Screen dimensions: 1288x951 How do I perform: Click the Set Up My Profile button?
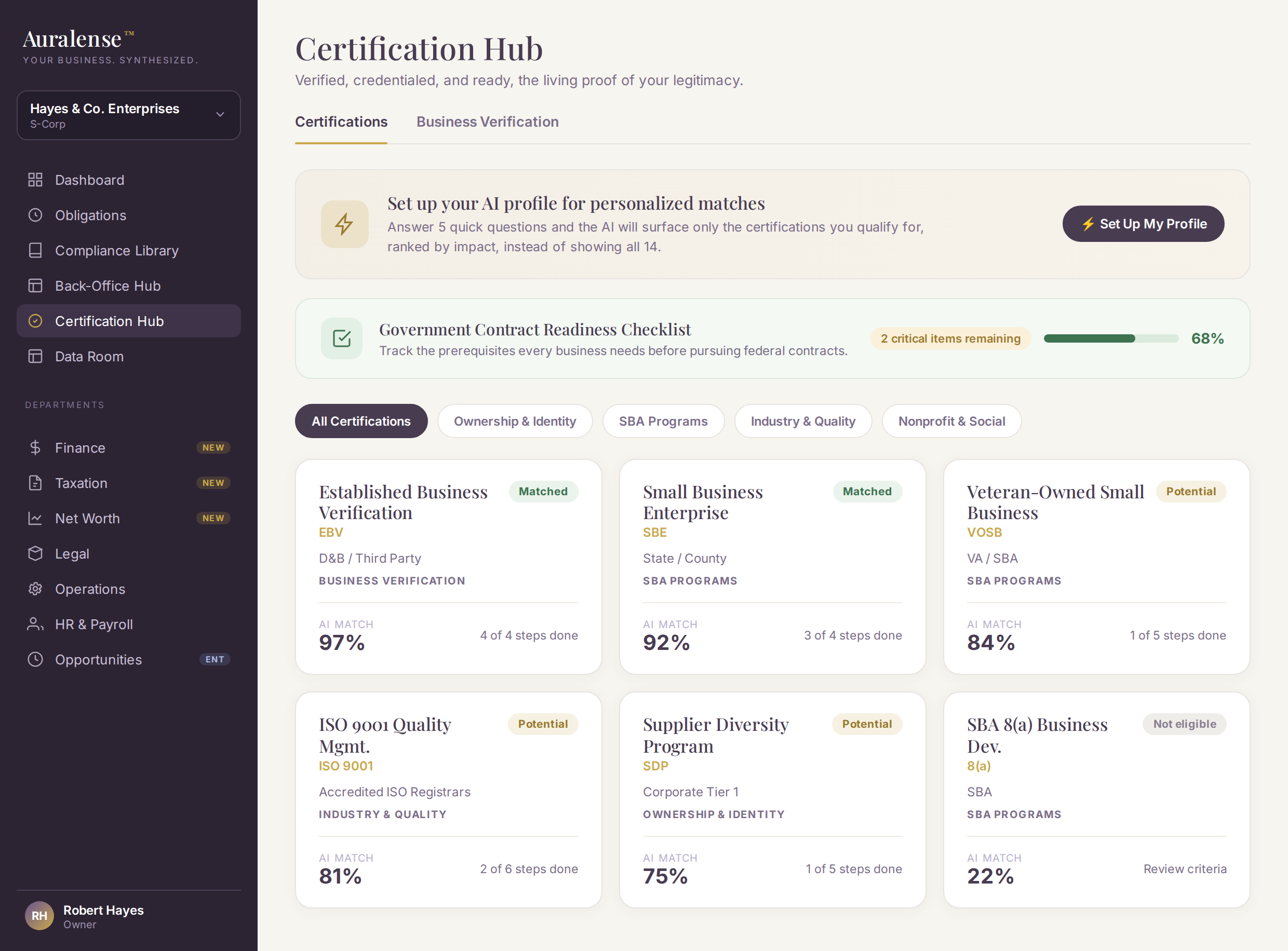(x=1143, y=224)
